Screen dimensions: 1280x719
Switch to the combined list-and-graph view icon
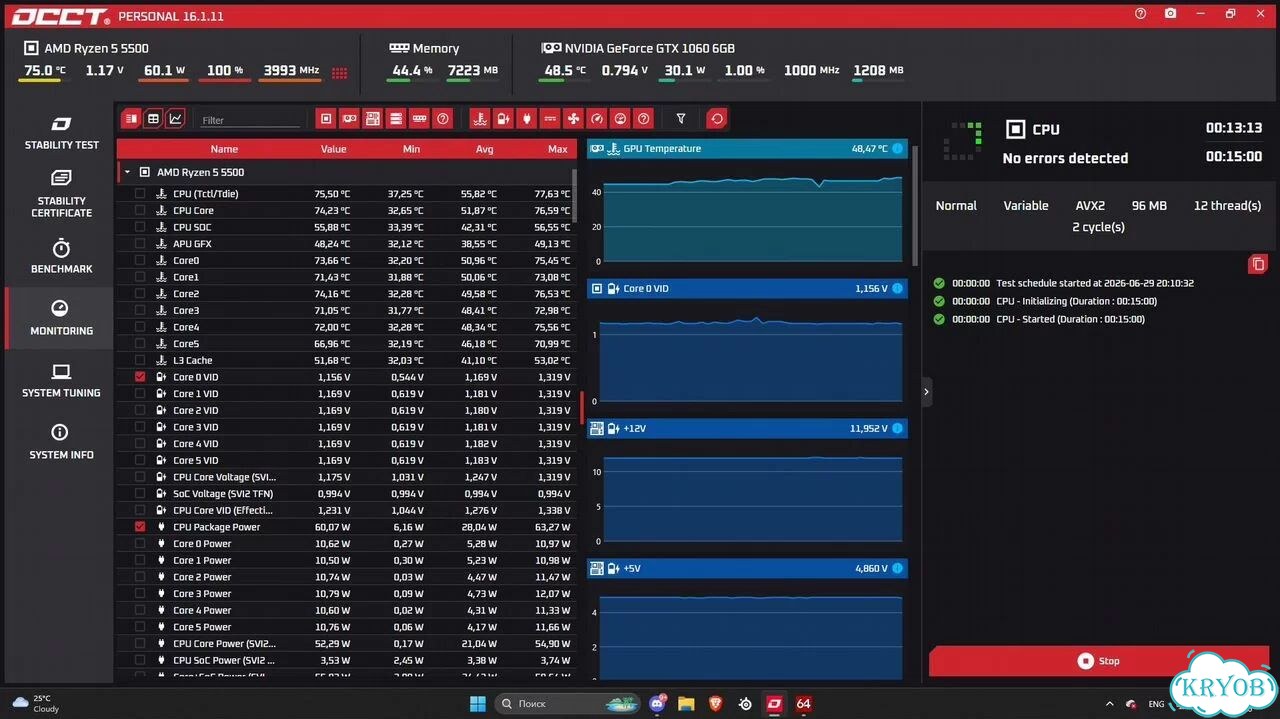[x=131, y=119]
